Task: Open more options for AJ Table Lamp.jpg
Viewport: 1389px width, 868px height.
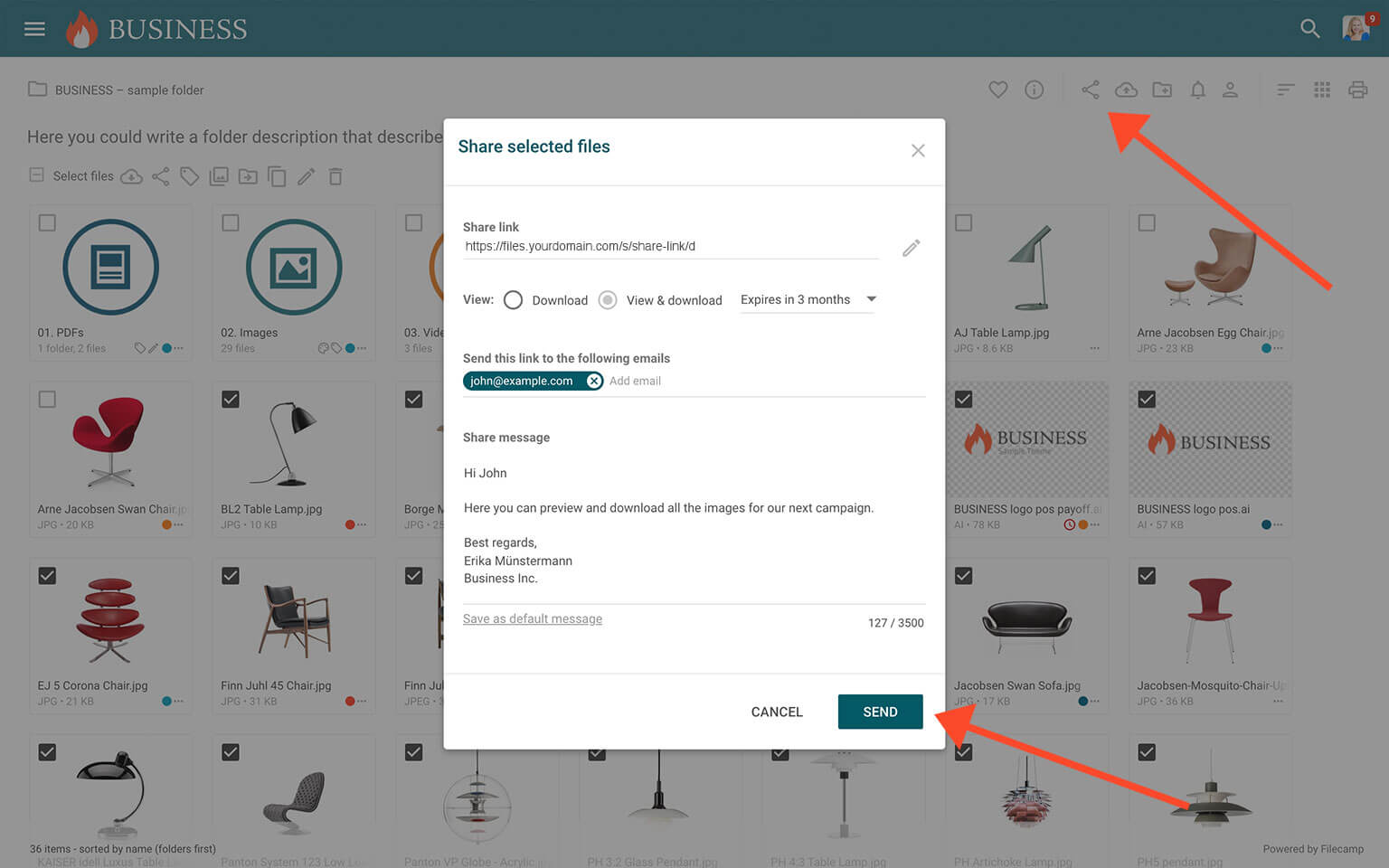Action: pyautogui.click(x=1095, y=348)
